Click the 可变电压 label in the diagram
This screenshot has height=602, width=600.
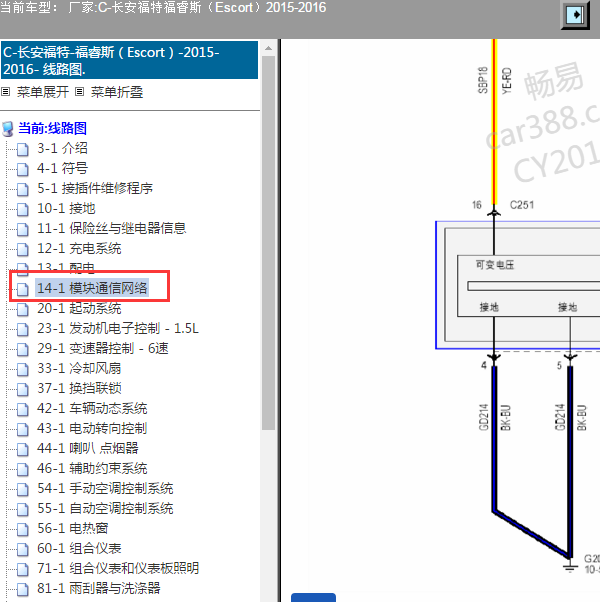[494, 265]
